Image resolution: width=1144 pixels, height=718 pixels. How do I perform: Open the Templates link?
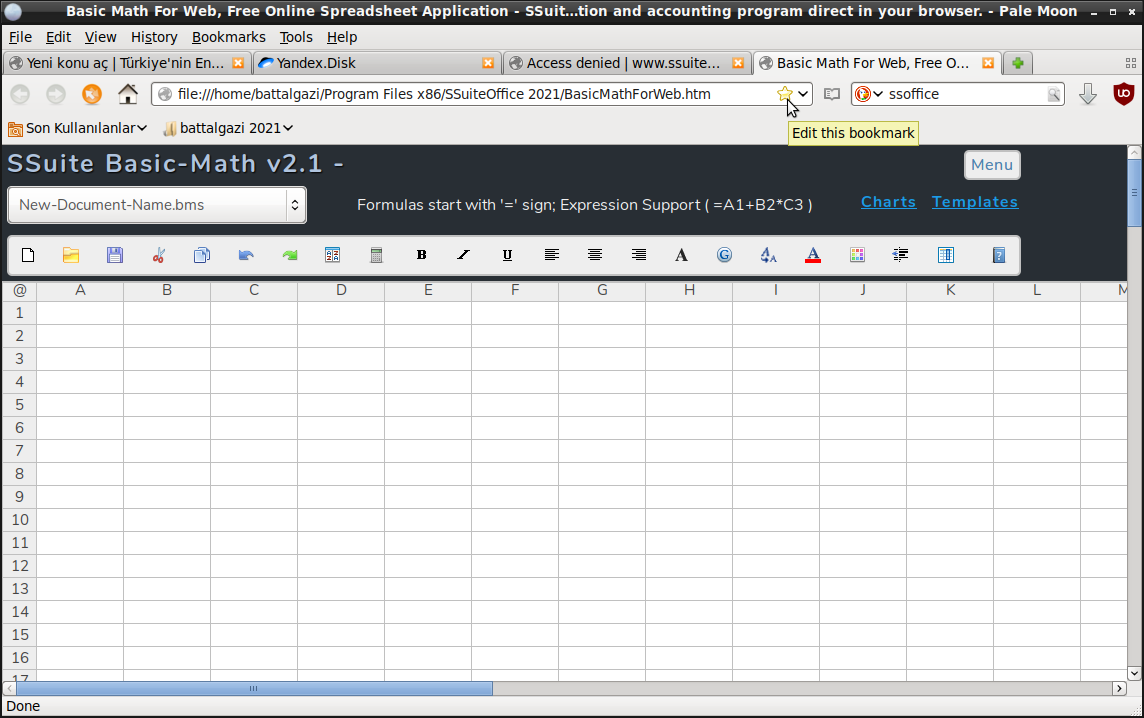coord(975,202)
